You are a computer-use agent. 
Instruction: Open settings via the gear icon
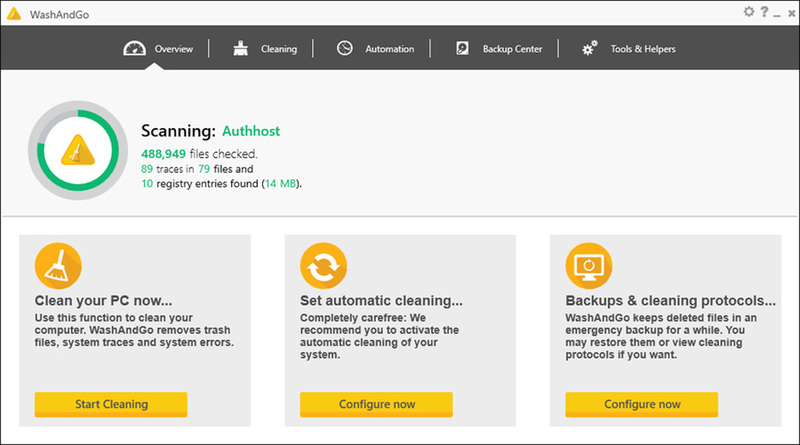tap(748, 12)
